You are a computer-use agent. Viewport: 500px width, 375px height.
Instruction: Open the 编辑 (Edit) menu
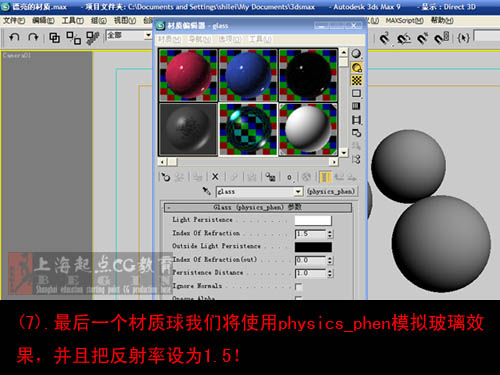(x=43, y=21)
